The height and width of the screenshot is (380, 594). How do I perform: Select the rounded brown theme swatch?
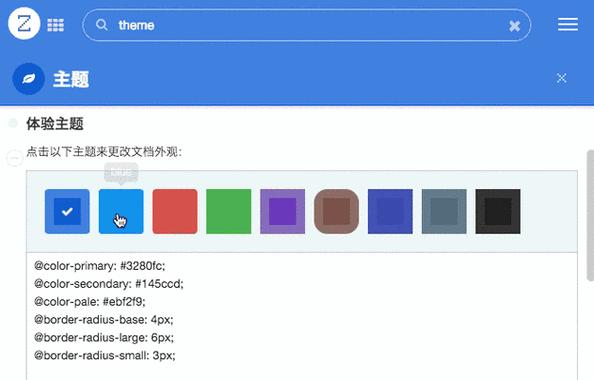point(336,211)
